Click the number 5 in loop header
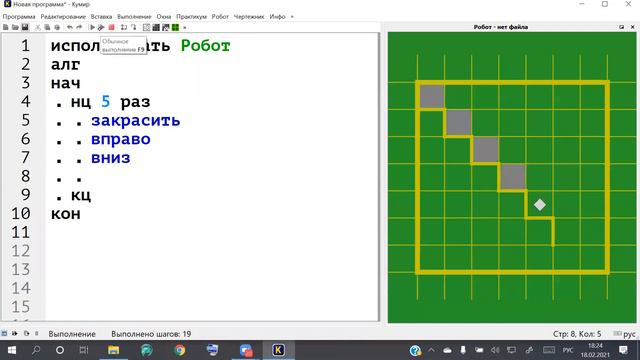 click(x=106, y=102)
